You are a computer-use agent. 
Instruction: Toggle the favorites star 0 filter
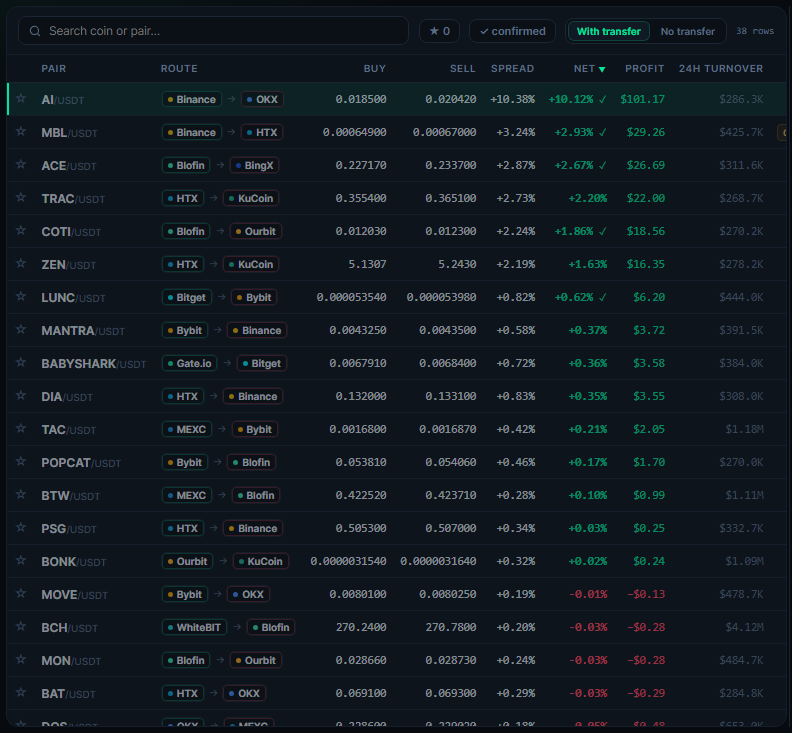(439, 31)
